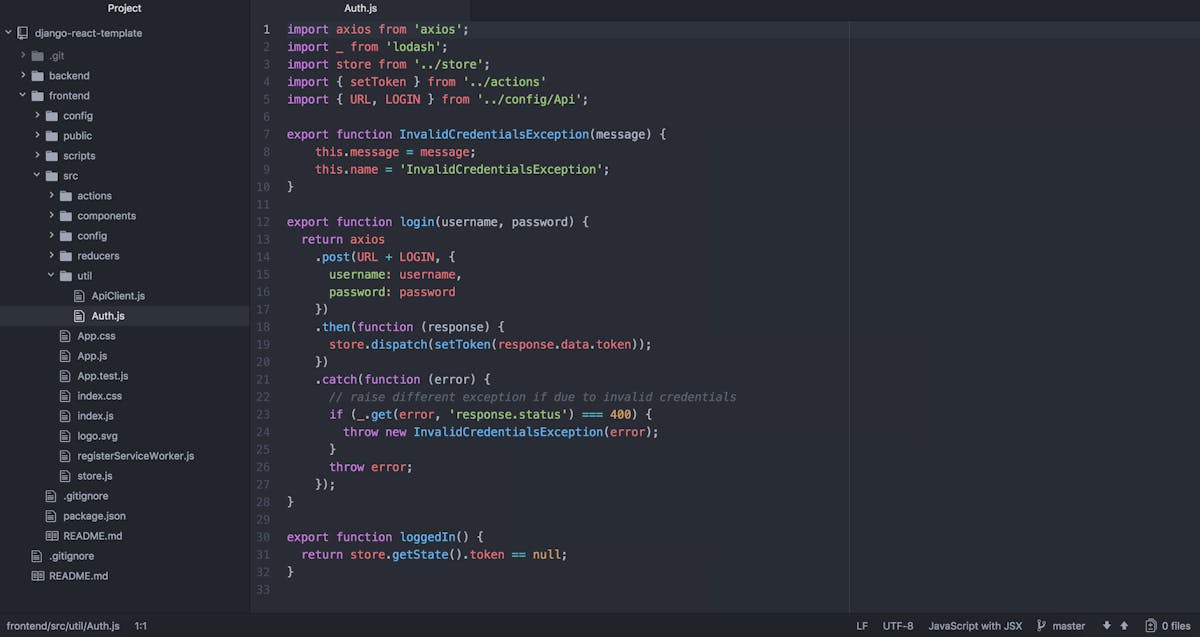Viewport: 1200px width, 637px height.
Task: Click the git branch icon beside master
Action: click(1041, 626)
